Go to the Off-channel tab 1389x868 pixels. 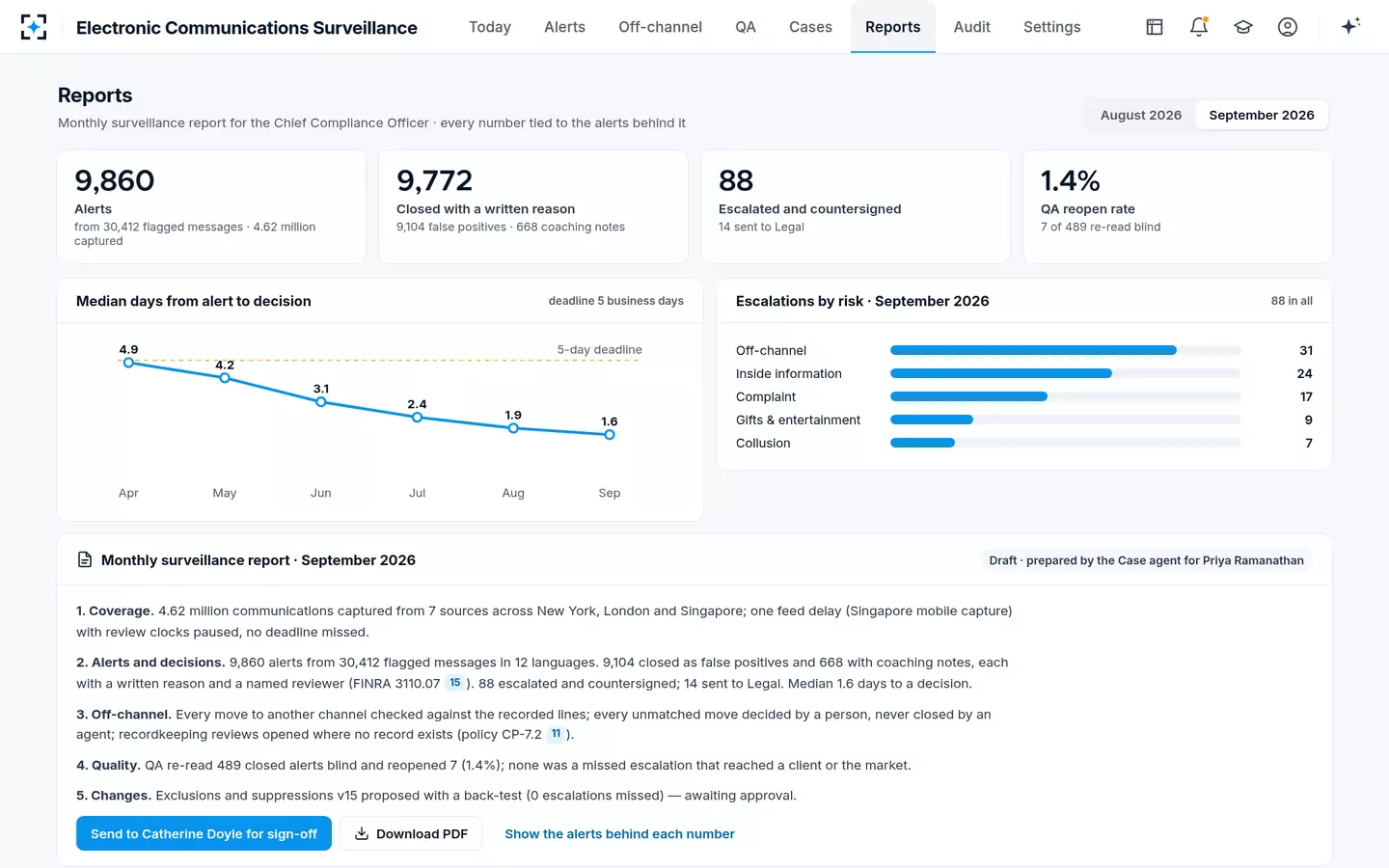tap(661, 27)
